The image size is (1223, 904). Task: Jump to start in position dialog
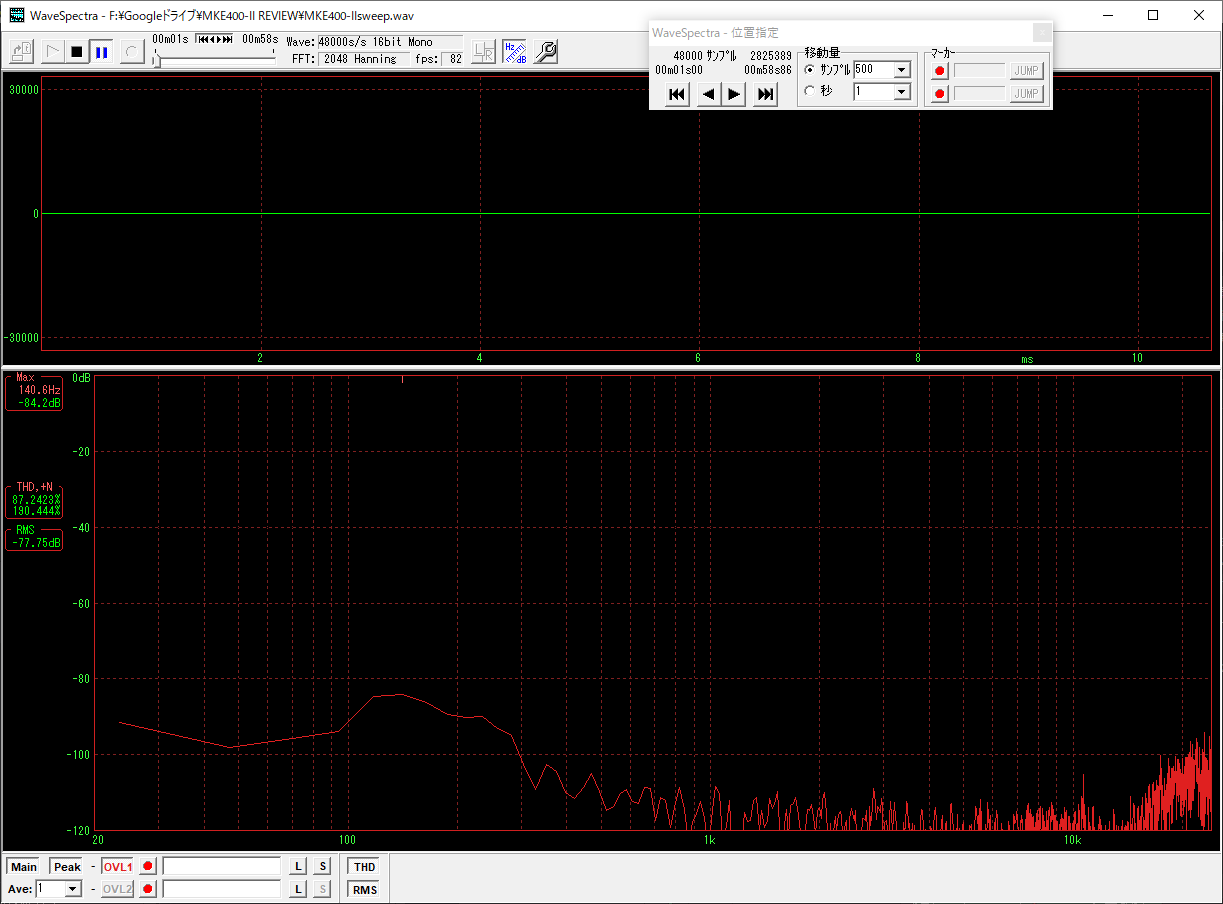coord(677,94)
